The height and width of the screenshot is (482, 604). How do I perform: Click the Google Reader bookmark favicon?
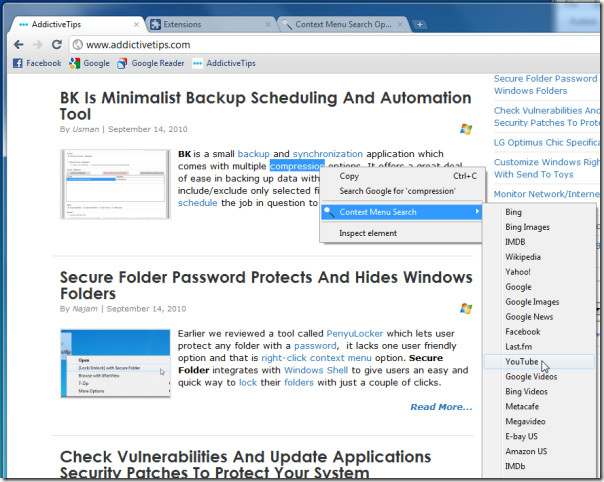click(x=122, y=63)
